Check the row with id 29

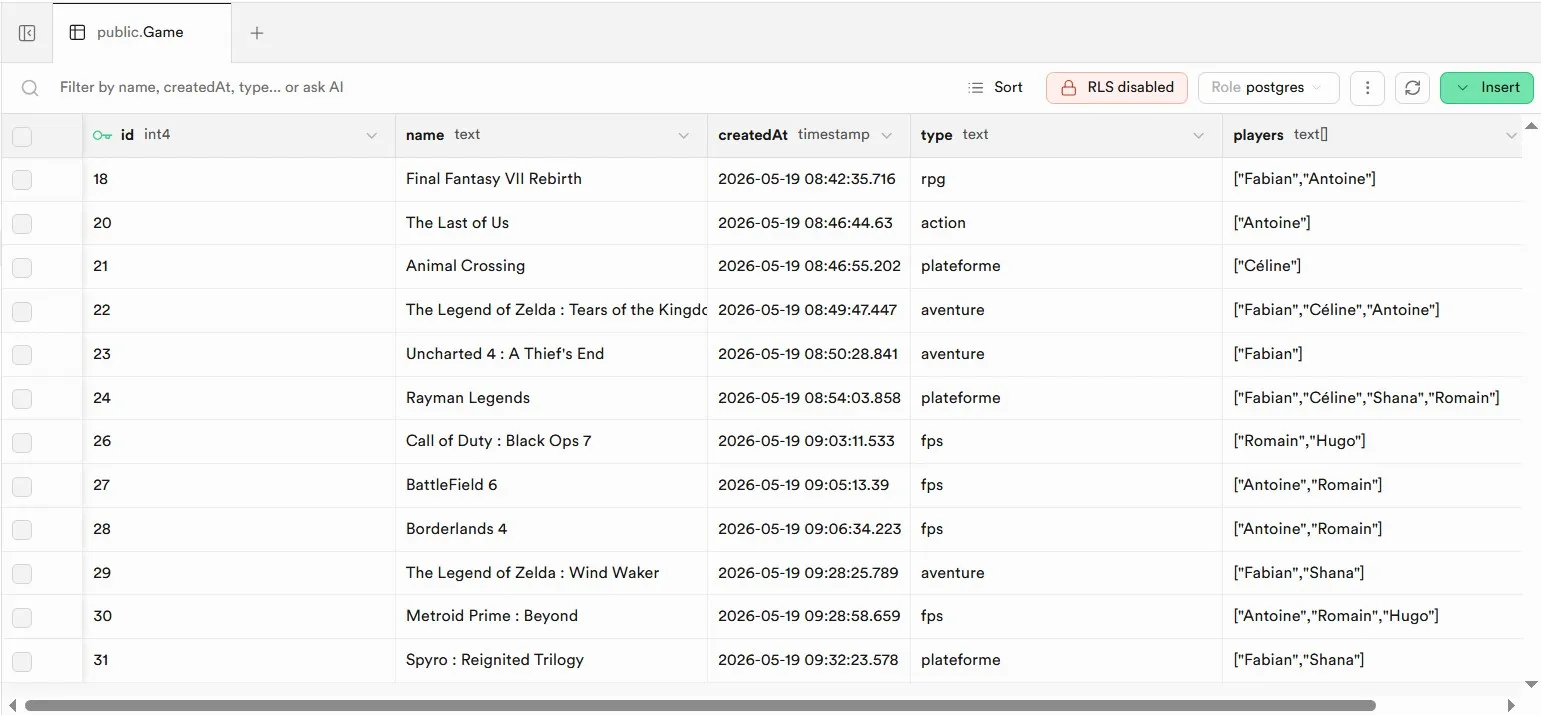[22, 573]
